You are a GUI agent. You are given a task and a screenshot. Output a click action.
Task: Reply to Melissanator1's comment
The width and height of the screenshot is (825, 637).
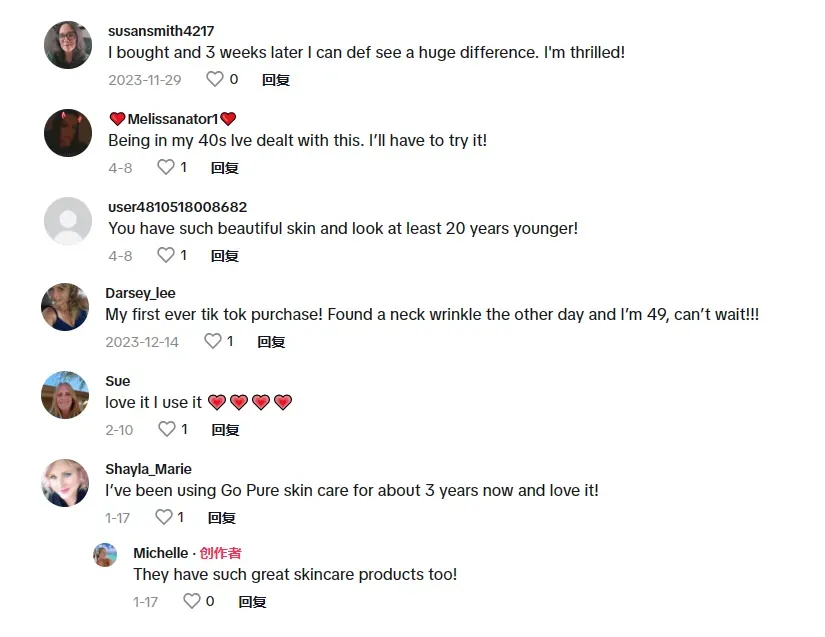tap(225, 168)
